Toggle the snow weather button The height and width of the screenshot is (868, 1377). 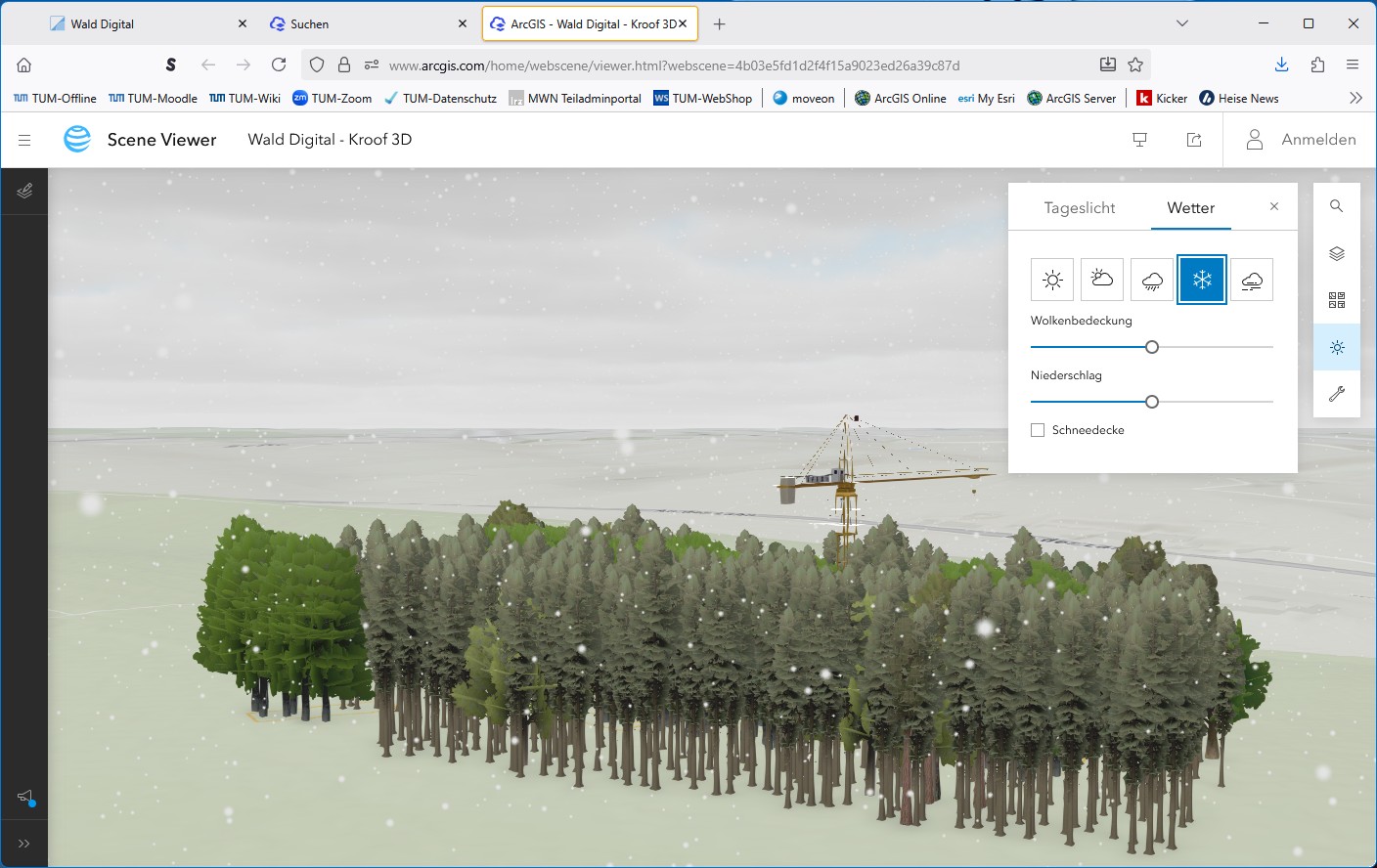1202,281
